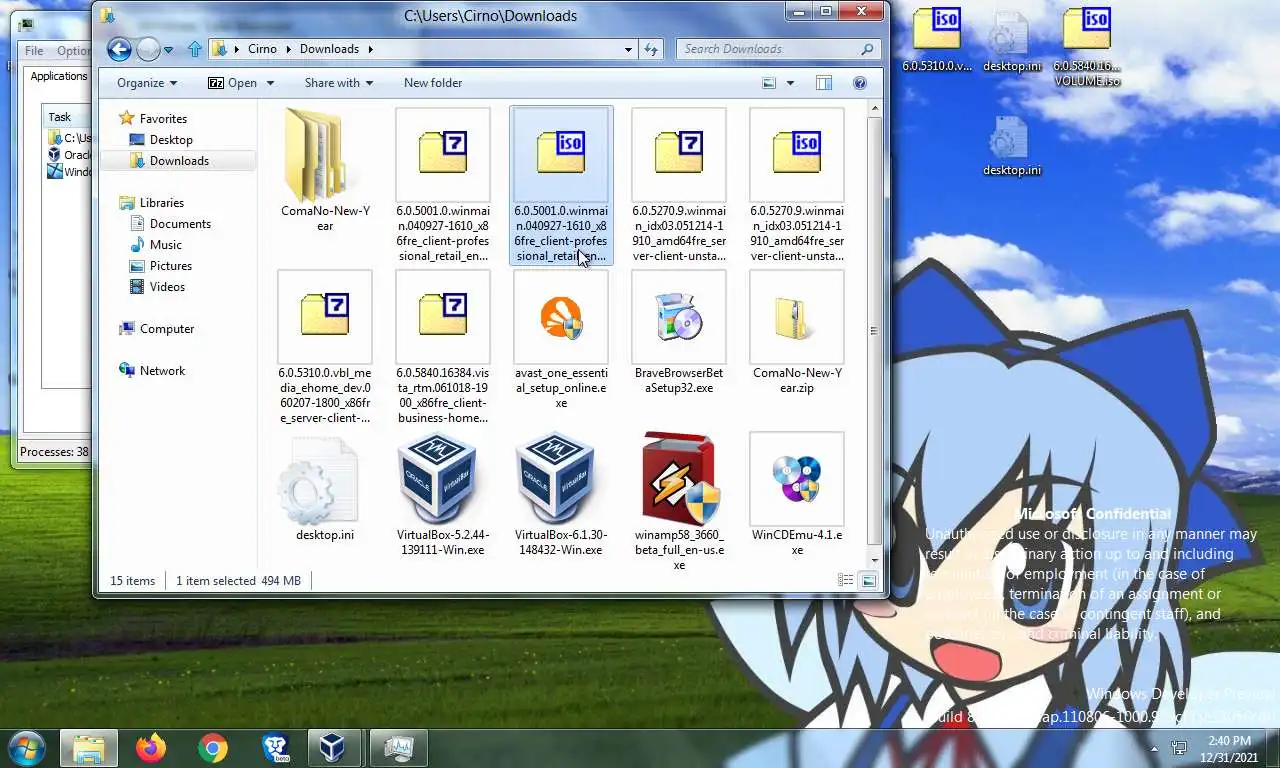1280x768 pixels.
Task: Expand the Downloads breadcrumb arrow
Action: [370, 49]
